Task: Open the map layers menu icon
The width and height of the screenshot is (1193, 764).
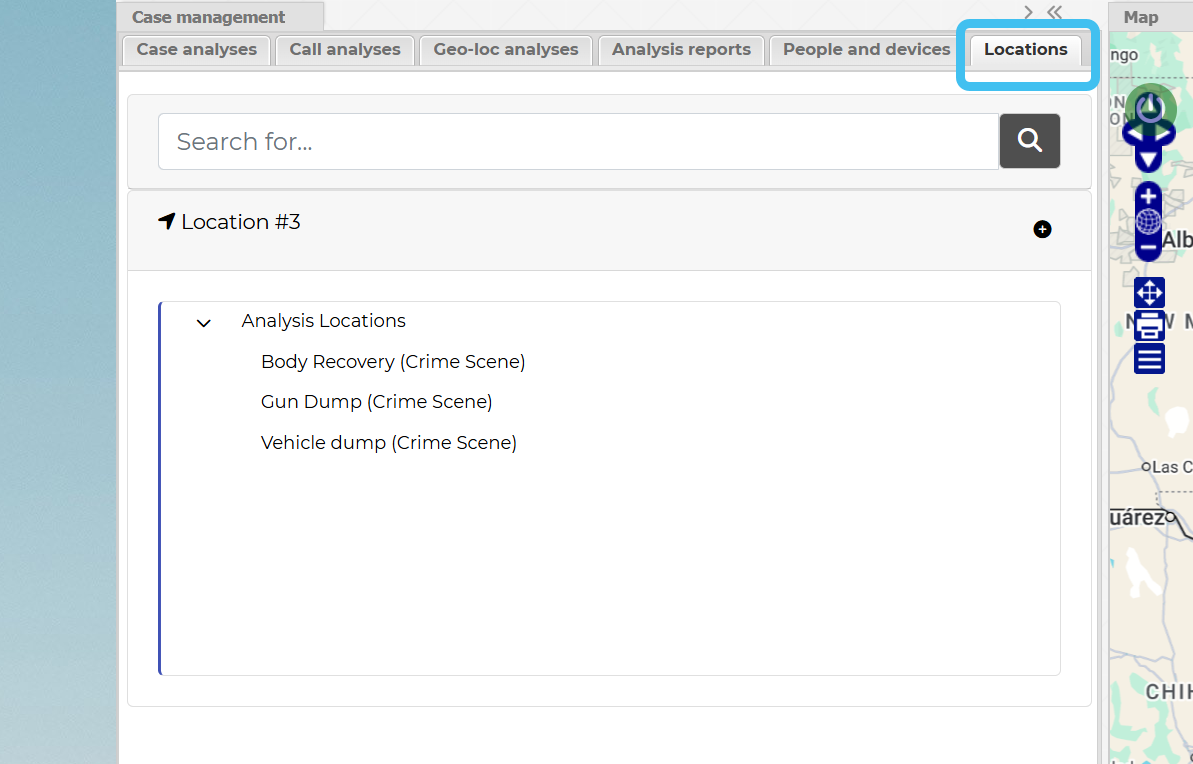Action: 1149,358
